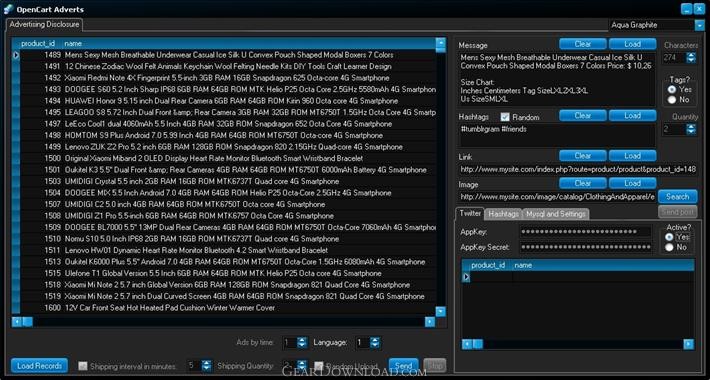The image size is (710, 380).
Task: Click the horizontal scrollbar thumb below the product list
Action: click(28, 322)
